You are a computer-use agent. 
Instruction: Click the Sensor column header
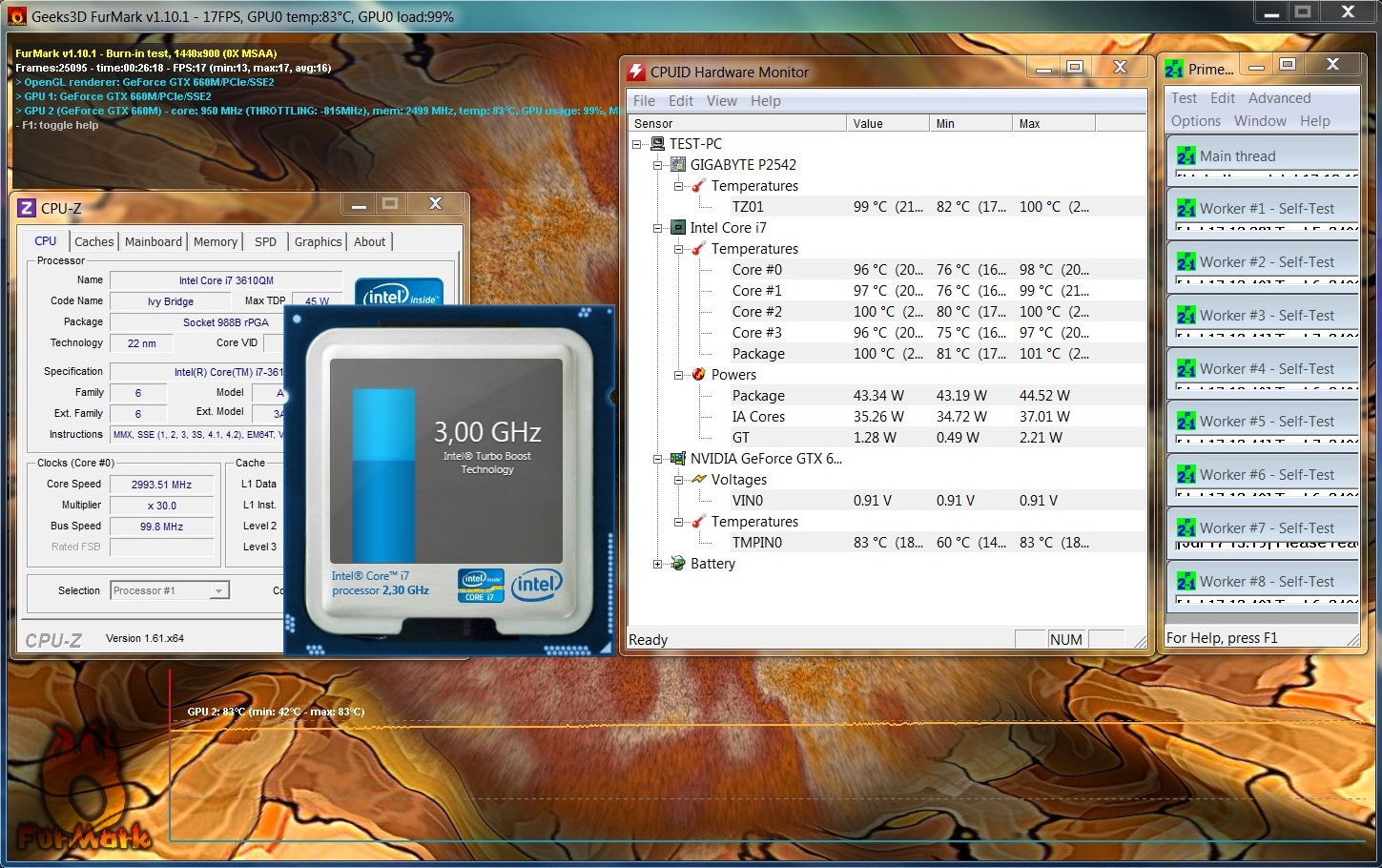737,123
